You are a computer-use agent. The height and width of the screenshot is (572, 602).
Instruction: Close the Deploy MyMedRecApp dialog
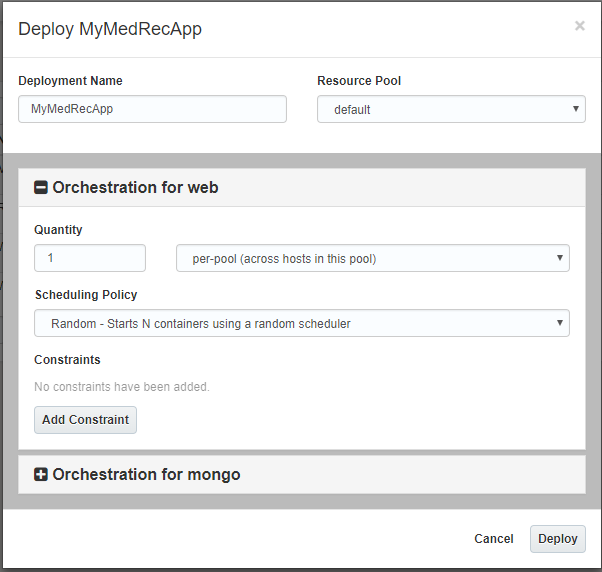tap(579, 27)
